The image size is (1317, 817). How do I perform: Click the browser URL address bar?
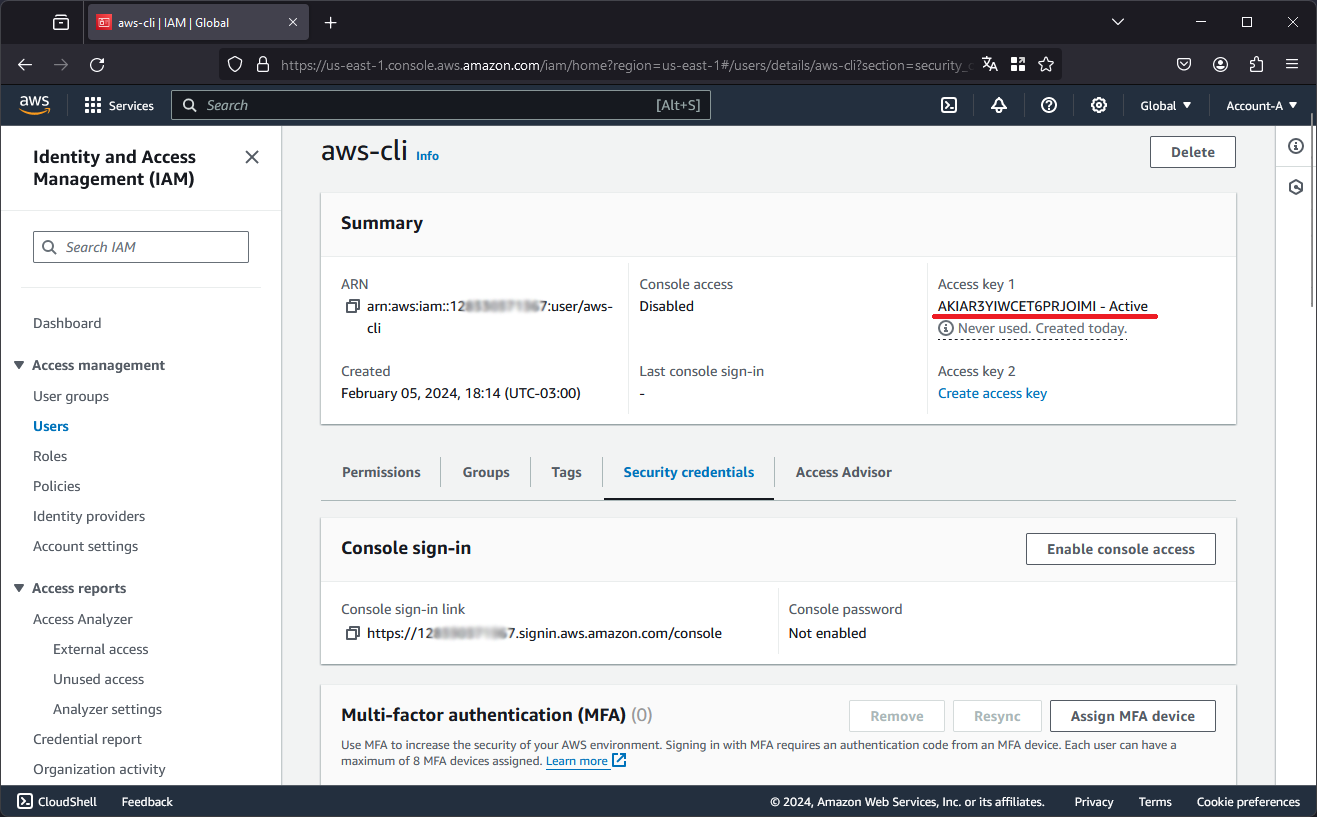point(624,64)
